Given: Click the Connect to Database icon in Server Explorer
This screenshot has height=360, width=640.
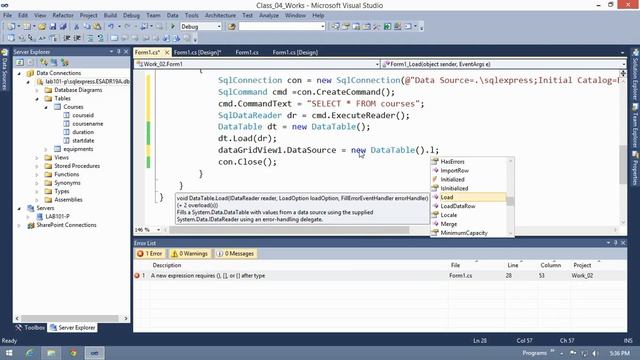Looking at the screenshot, I should [x=44, y=62].
